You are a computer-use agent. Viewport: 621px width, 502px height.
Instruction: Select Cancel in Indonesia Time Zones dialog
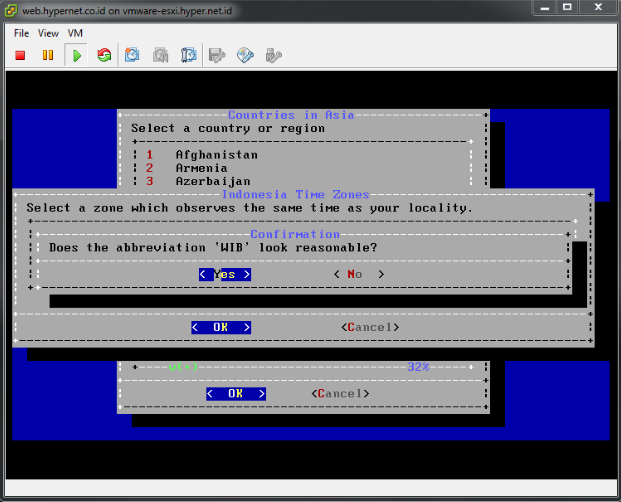click(370, 327)
